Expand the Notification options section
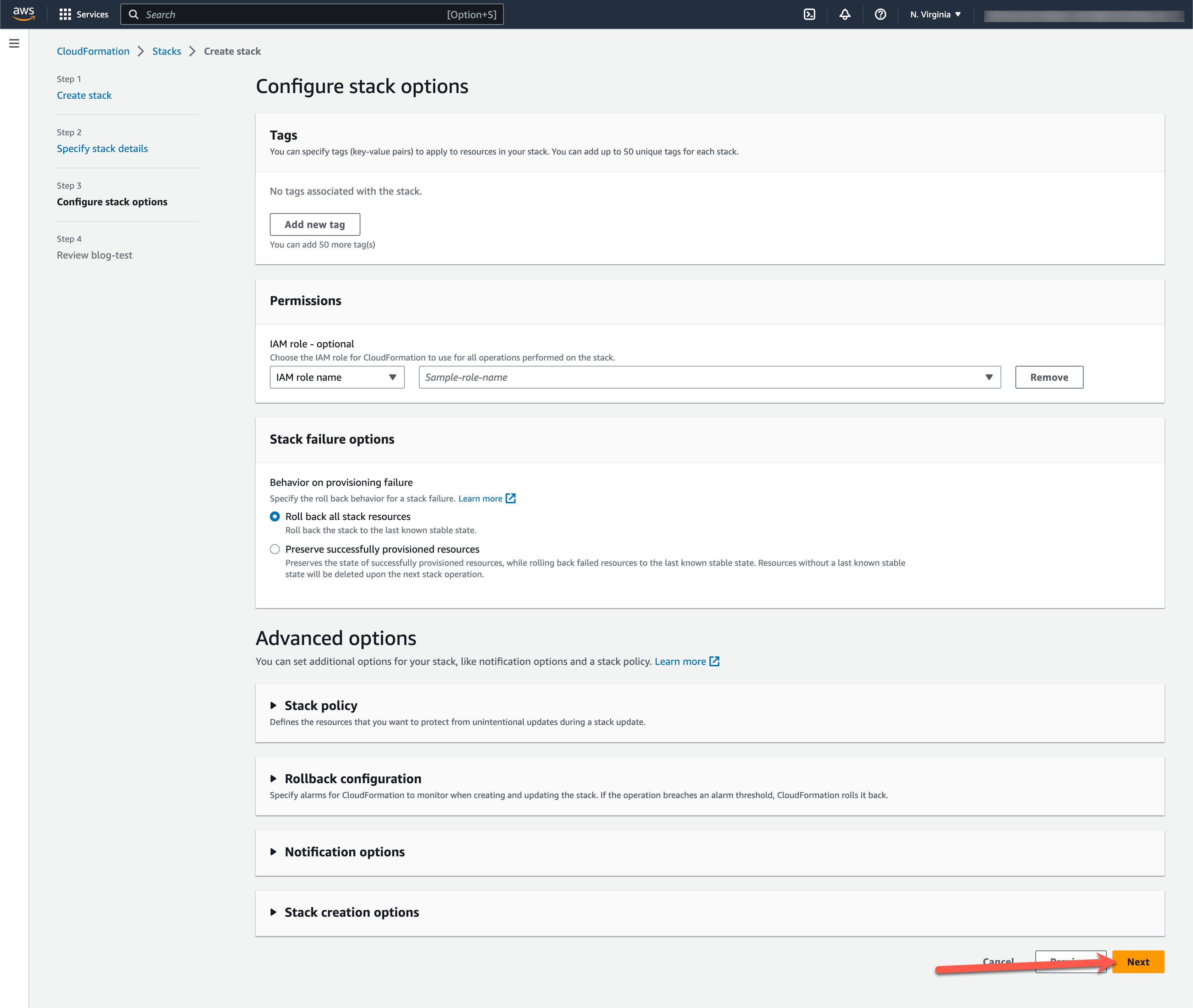This screenshot has width=1193, height=1008. [x=344, y=852]
